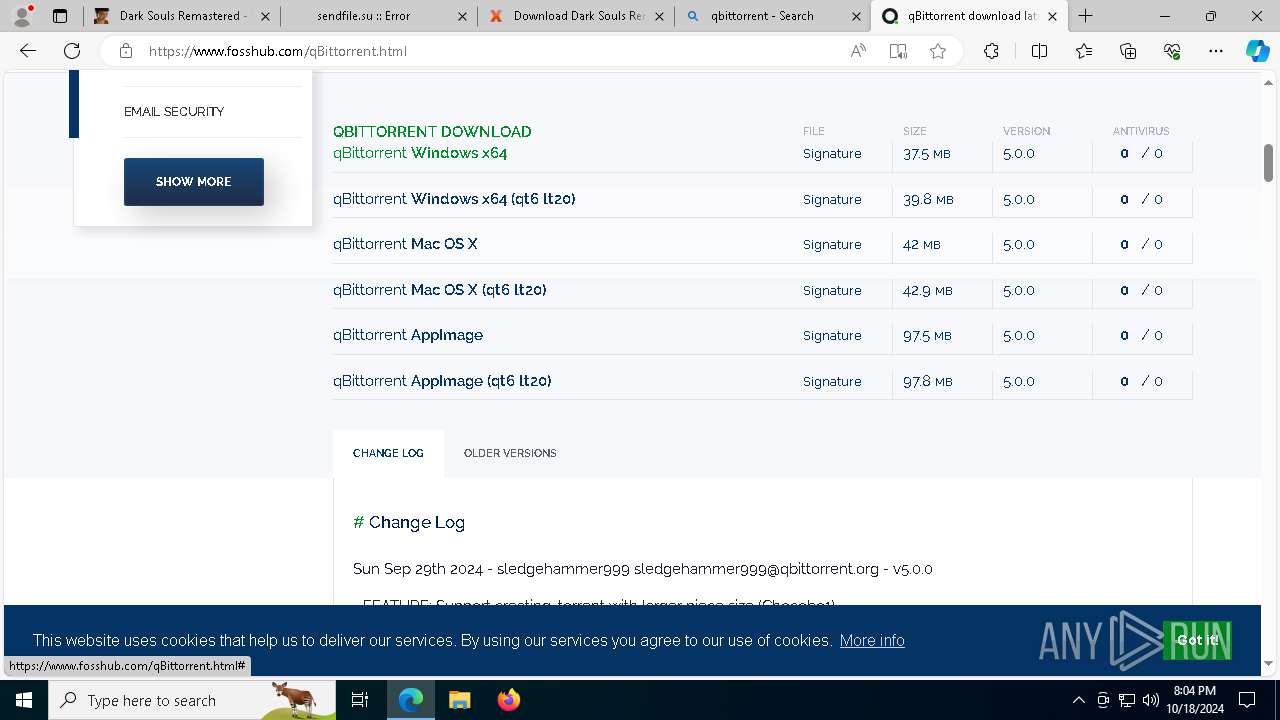Show hidden system tray icons
1280x720 pixels.
pos(1078,700)
